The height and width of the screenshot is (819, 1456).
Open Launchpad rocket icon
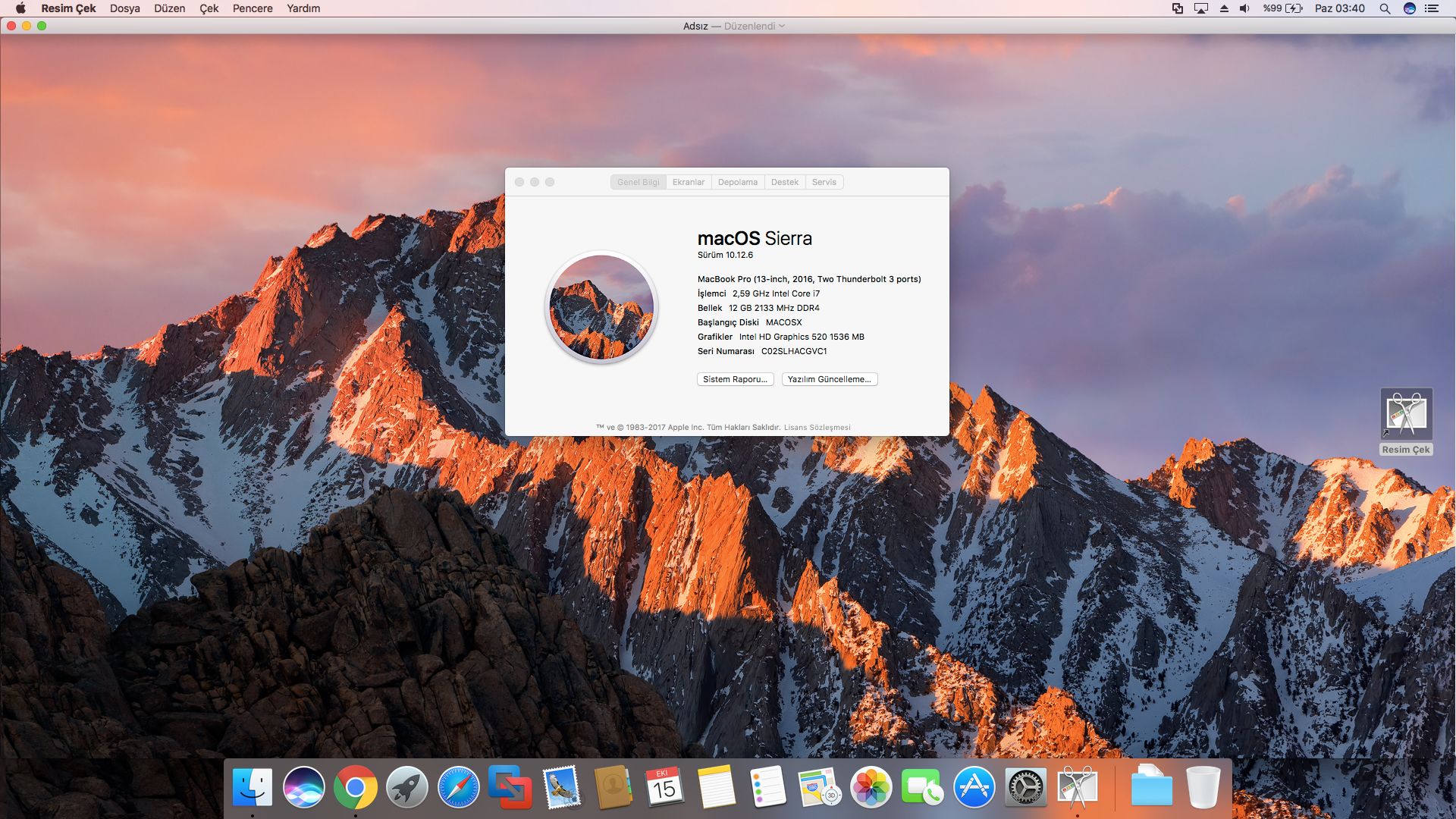coord(406,788)
